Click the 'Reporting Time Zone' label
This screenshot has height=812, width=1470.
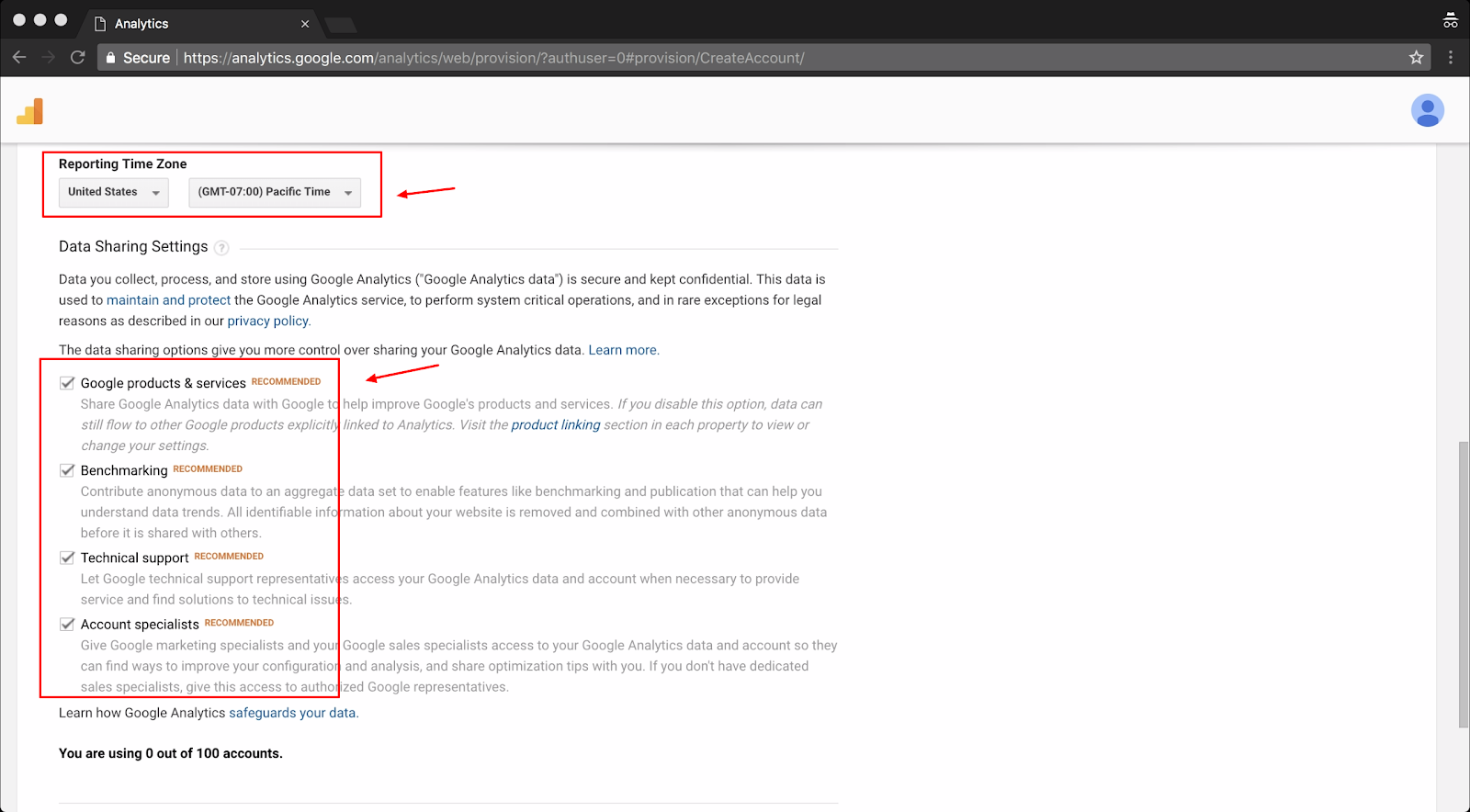[122, 164]
